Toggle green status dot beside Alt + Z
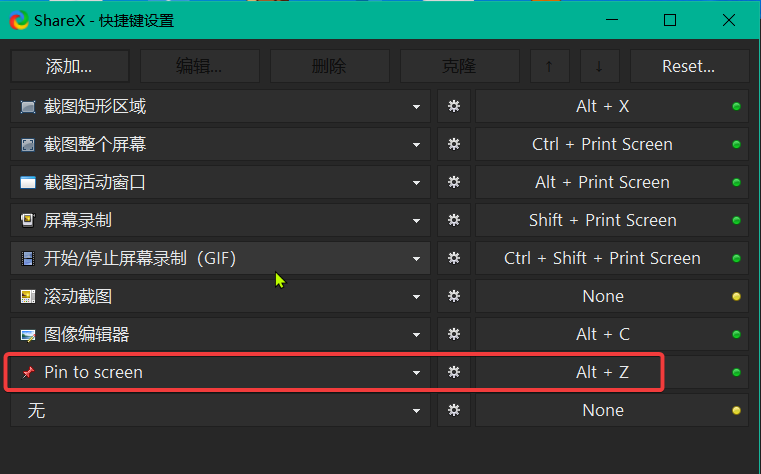 pyautogui.click(x=736, y=372)
